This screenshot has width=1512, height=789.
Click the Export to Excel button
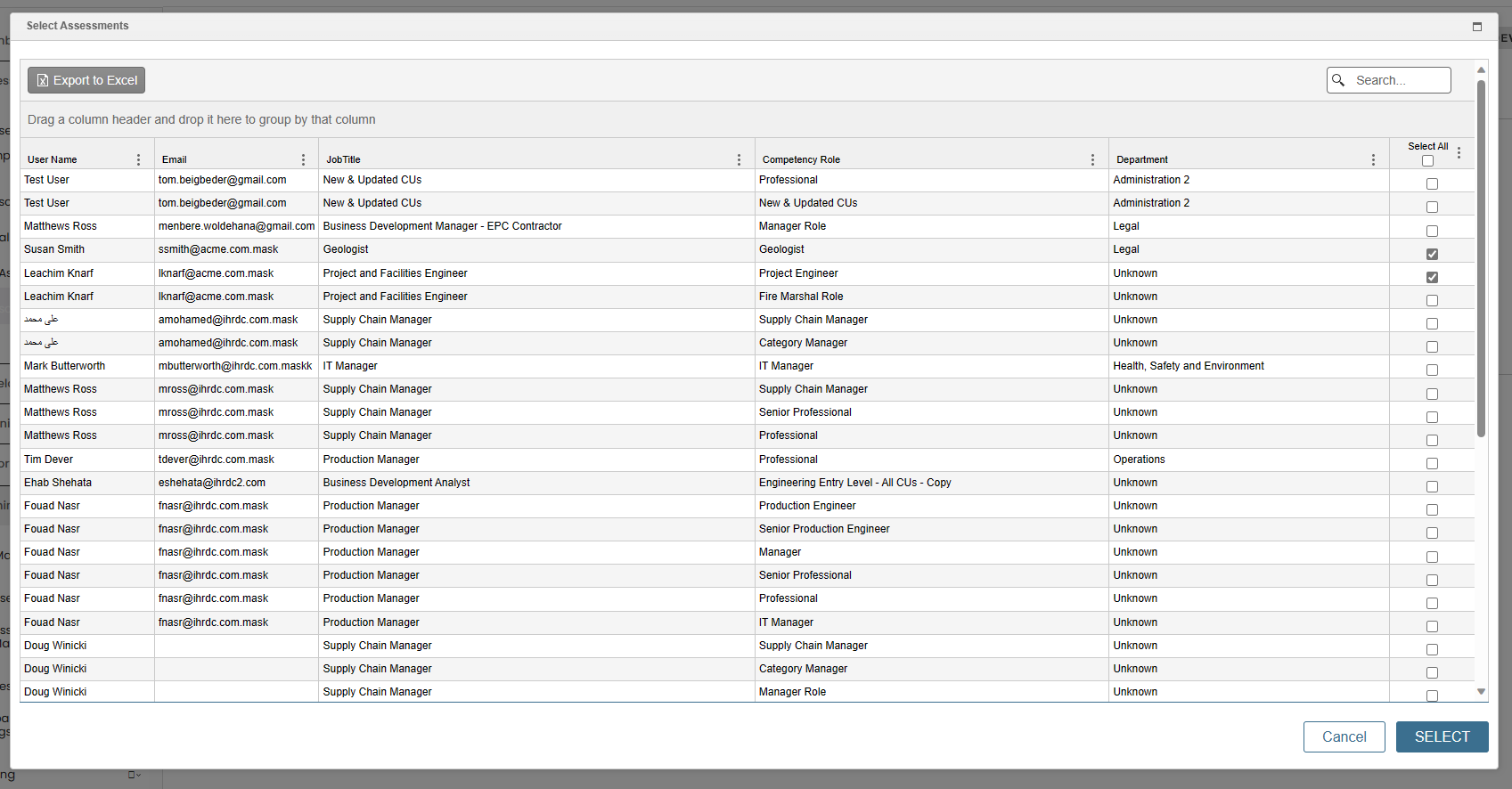pos(86,80)
